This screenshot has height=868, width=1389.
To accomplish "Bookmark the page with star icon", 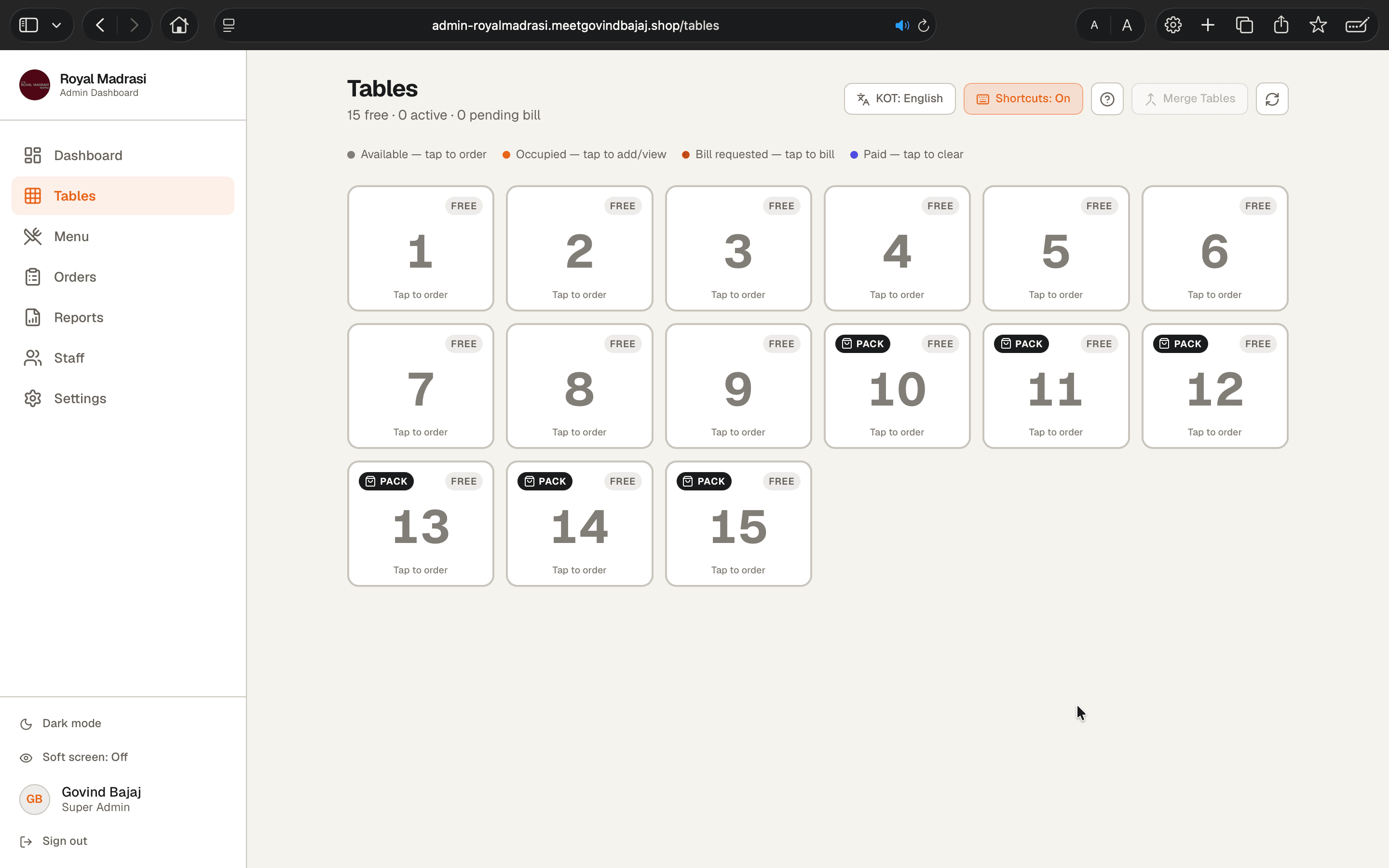I will click(x=1318, y=25).
